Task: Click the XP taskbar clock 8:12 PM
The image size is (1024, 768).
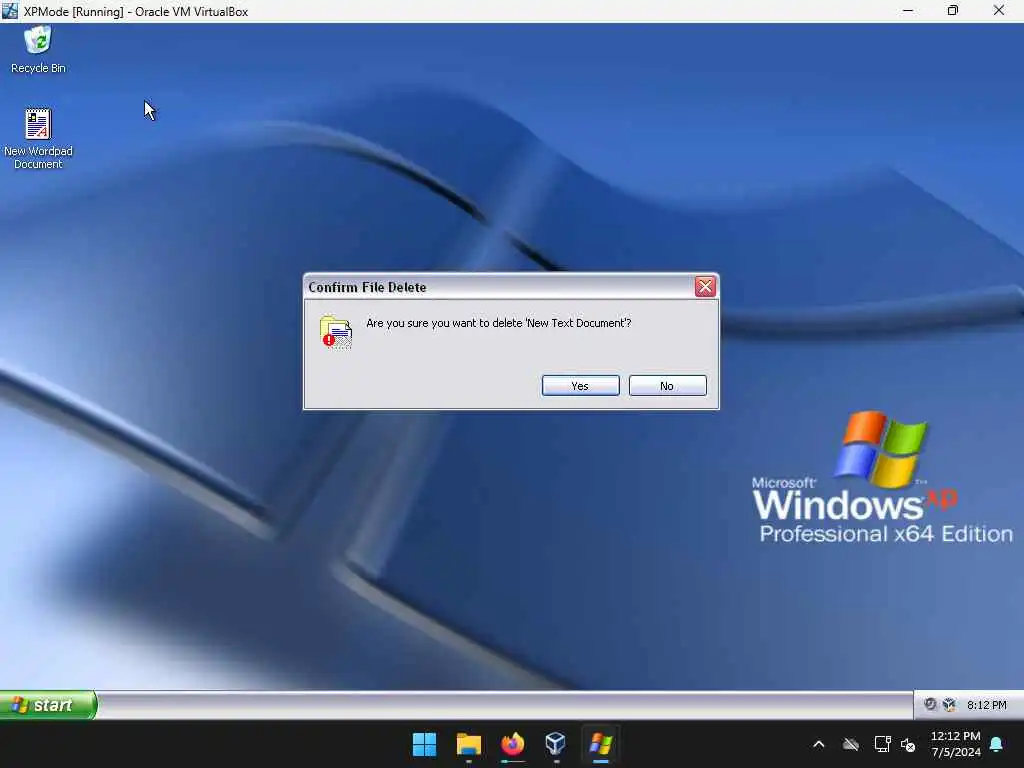Action: point(986,705)
